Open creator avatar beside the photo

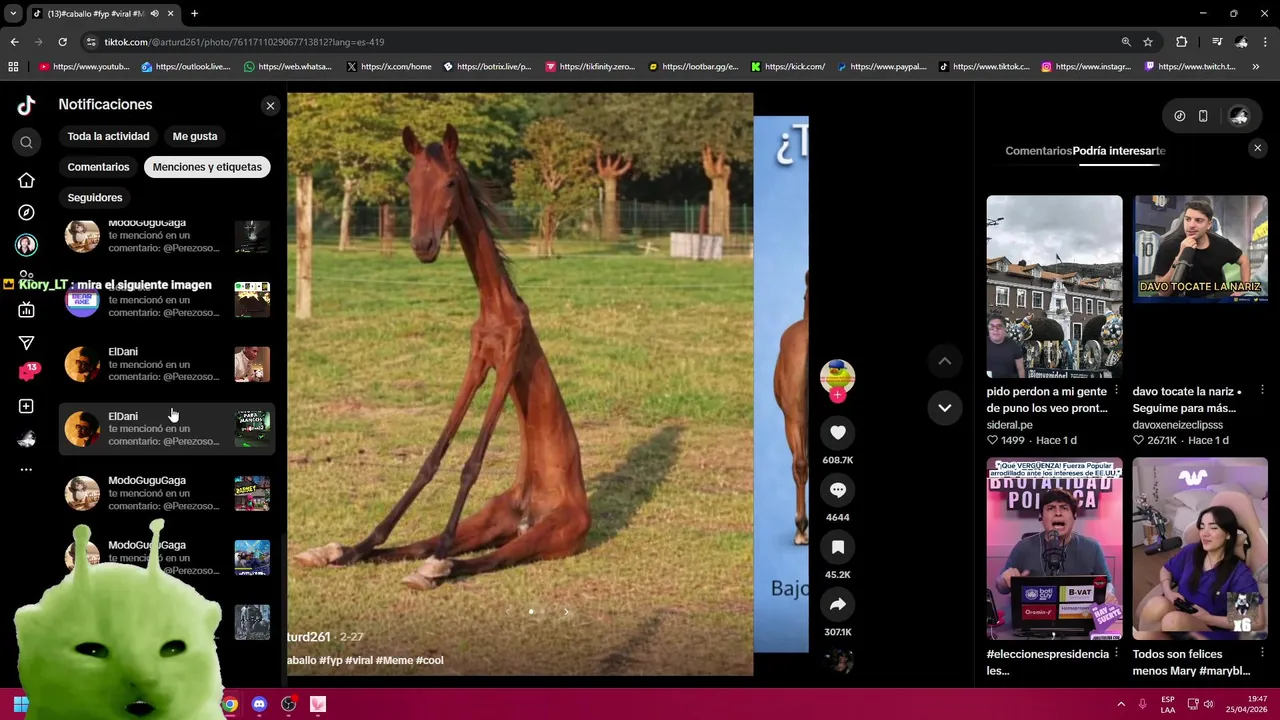(838, 376)
